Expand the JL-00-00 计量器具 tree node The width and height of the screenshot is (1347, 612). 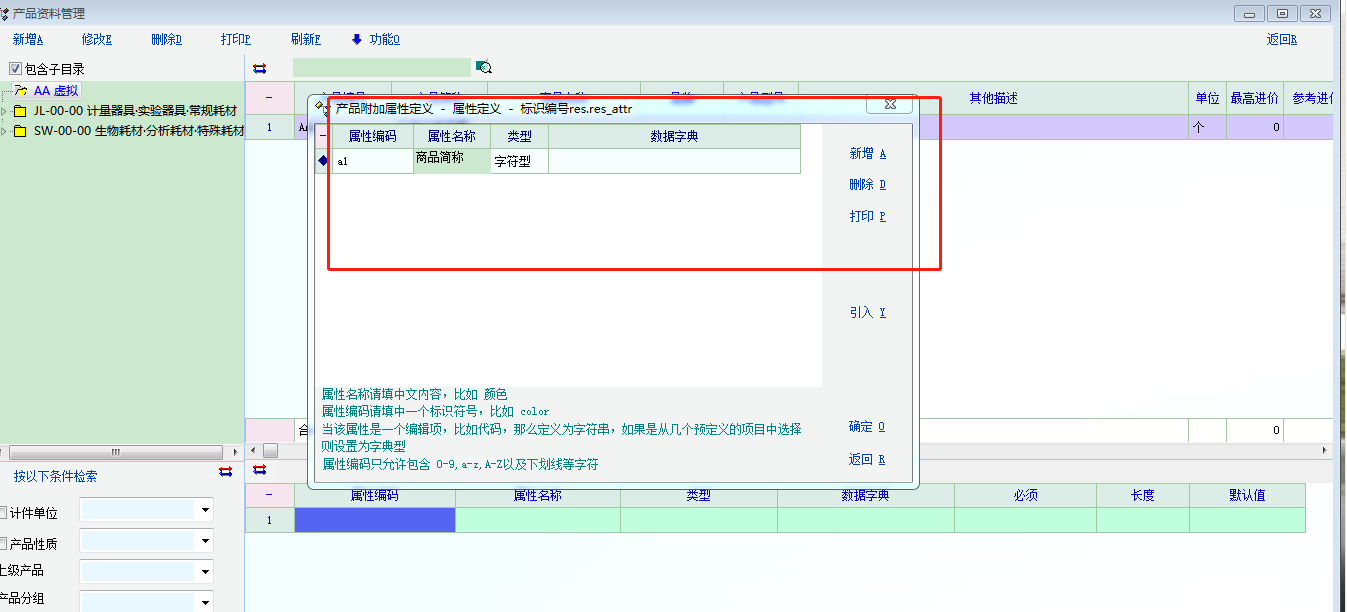4,111
